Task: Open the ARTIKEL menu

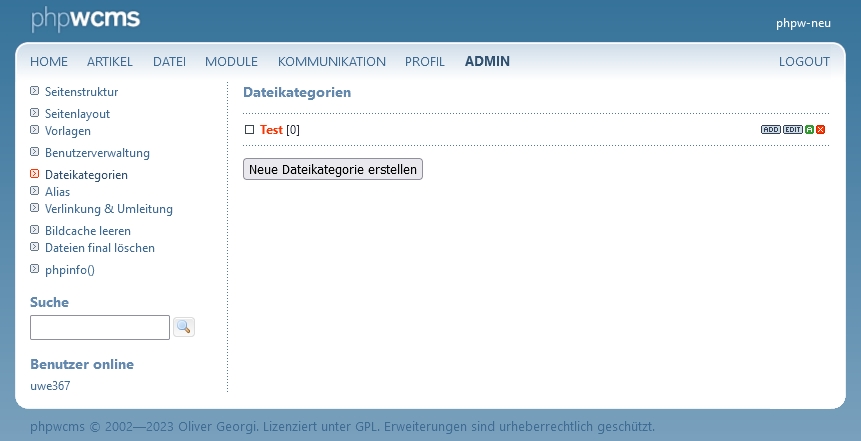Action: 110,62
